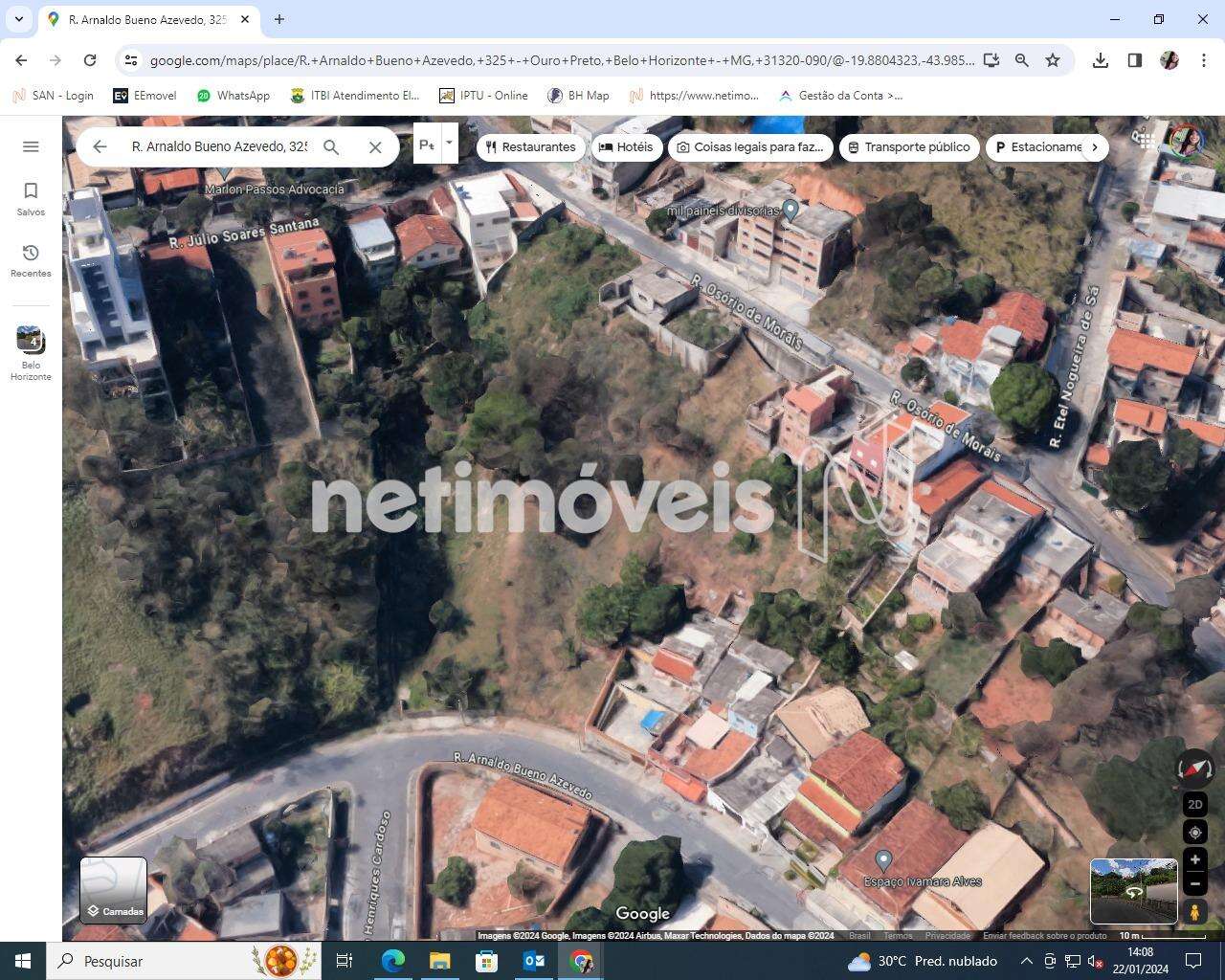Viewport: 1225px width, 980px height.
Task: Expand more category chips with right arrow
Action: point(1095,147)
